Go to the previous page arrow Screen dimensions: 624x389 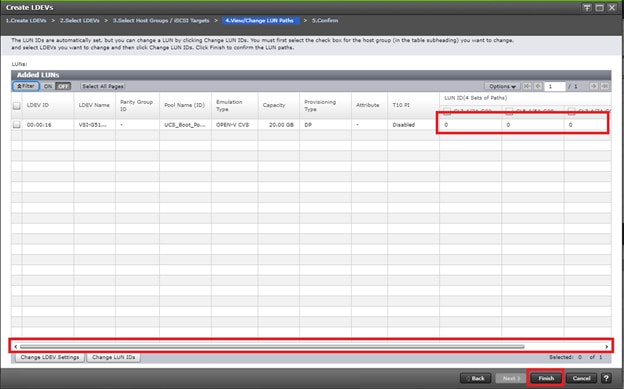[x=538, y=86]
